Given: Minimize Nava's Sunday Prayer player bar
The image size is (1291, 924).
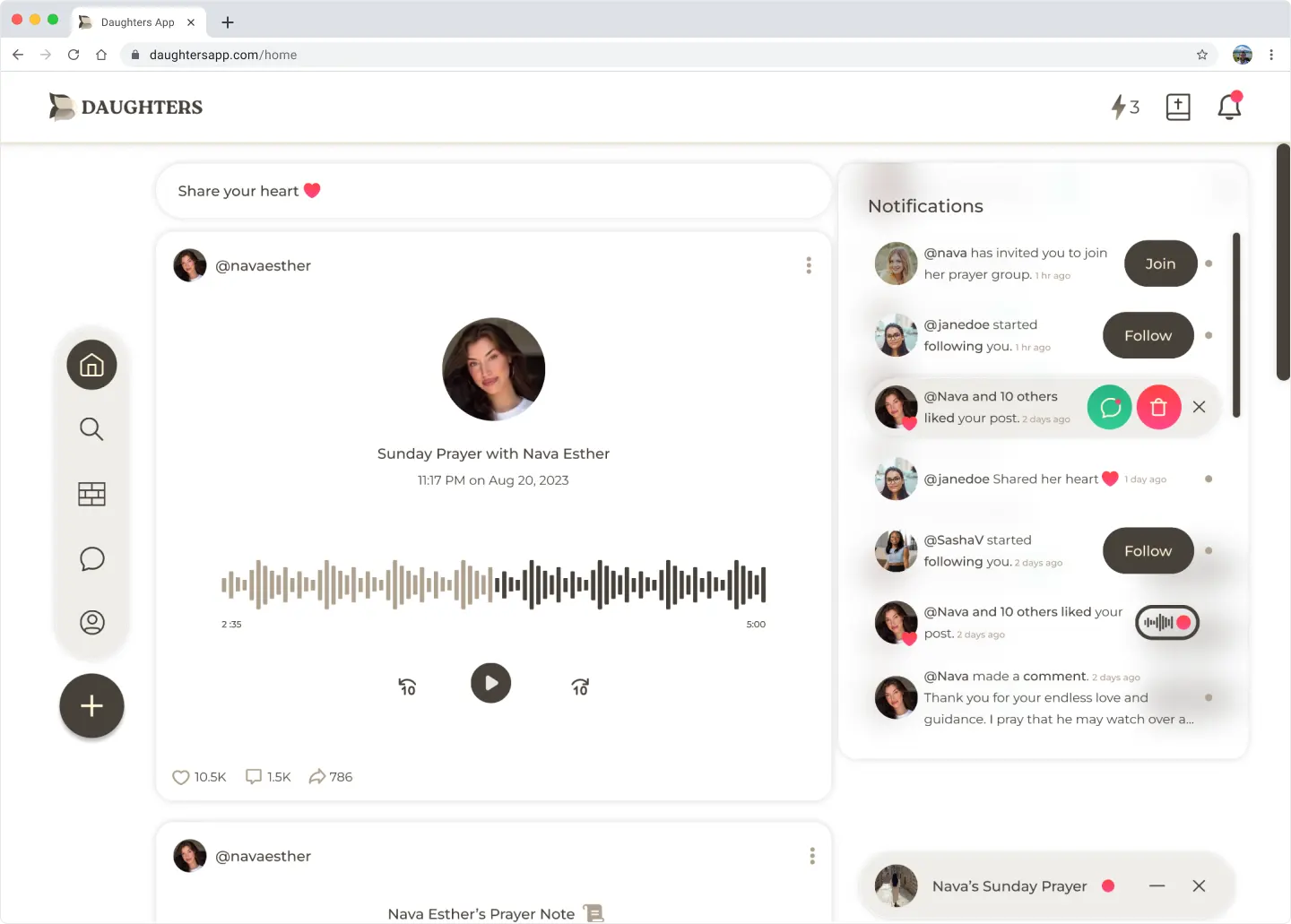Looking at the screenshot, I should 1157,886.
